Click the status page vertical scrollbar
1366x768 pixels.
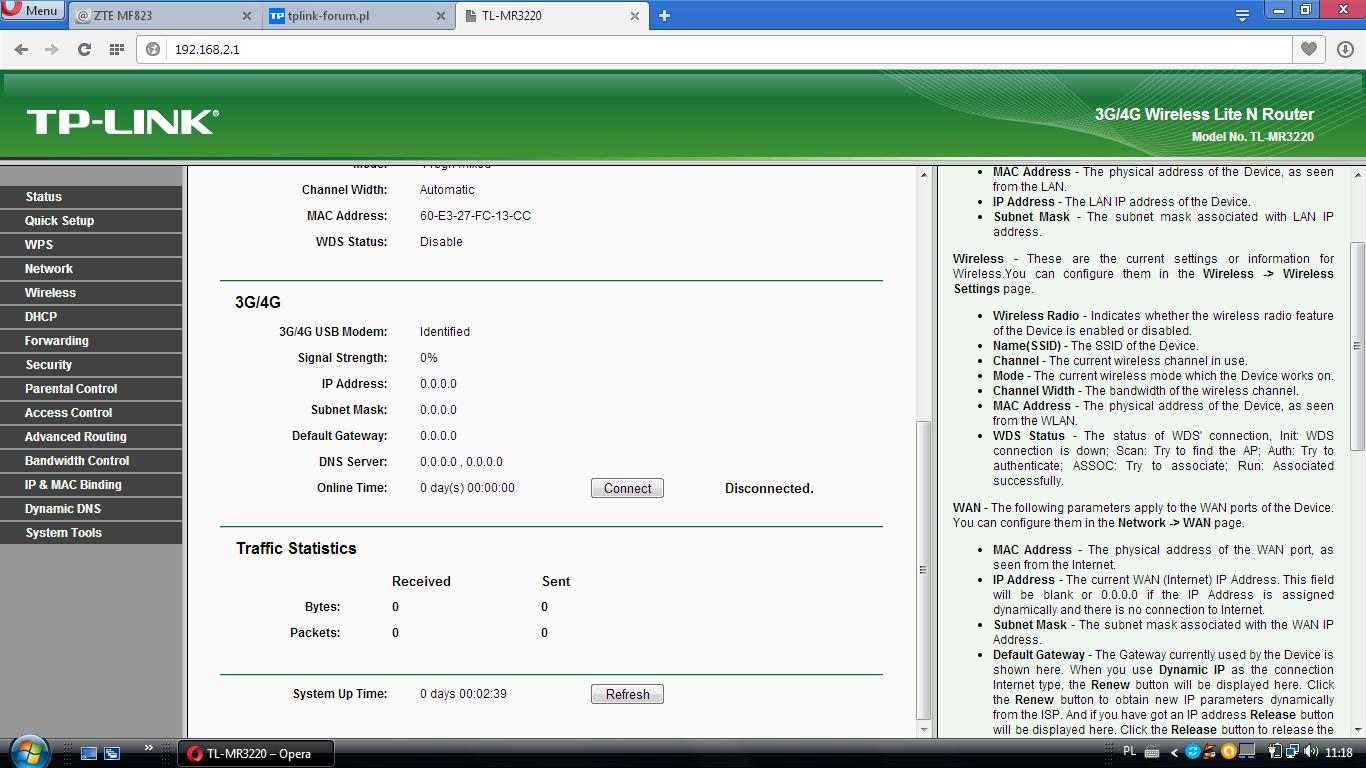(x=923, y=569)
